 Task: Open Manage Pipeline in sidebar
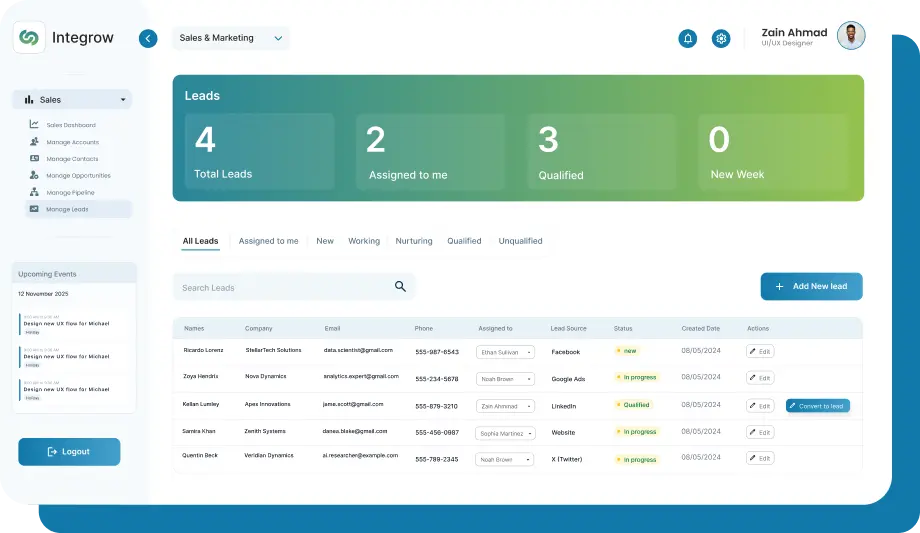pyautogui.click(x=70, y=192)
